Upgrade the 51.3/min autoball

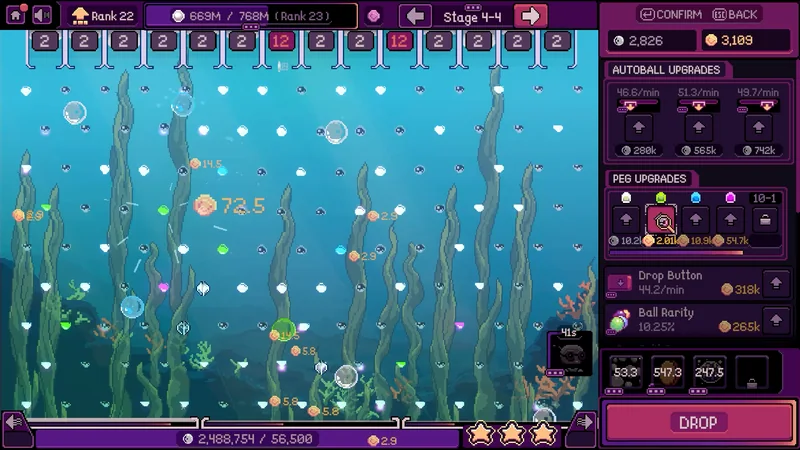click(x=698, y=128)
